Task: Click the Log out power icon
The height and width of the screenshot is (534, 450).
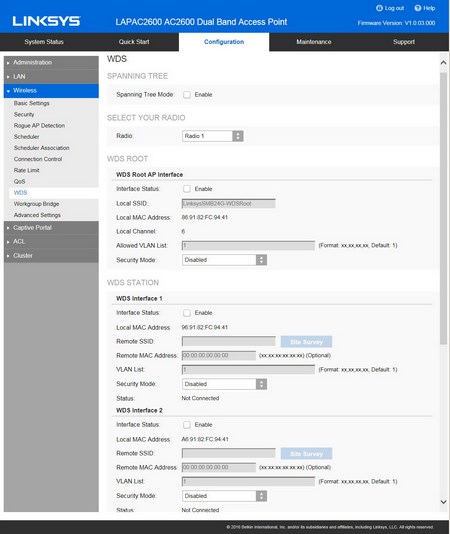Action: point(379,8)
